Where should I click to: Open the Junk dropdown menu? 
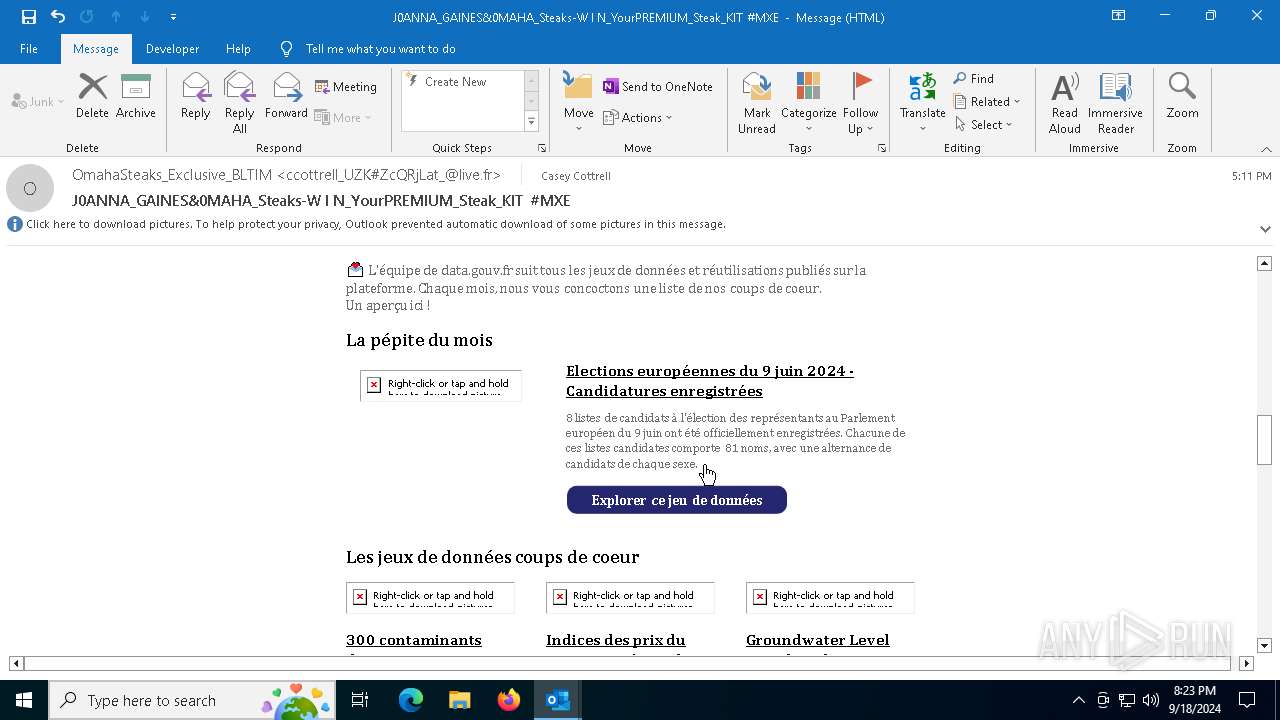38,101
